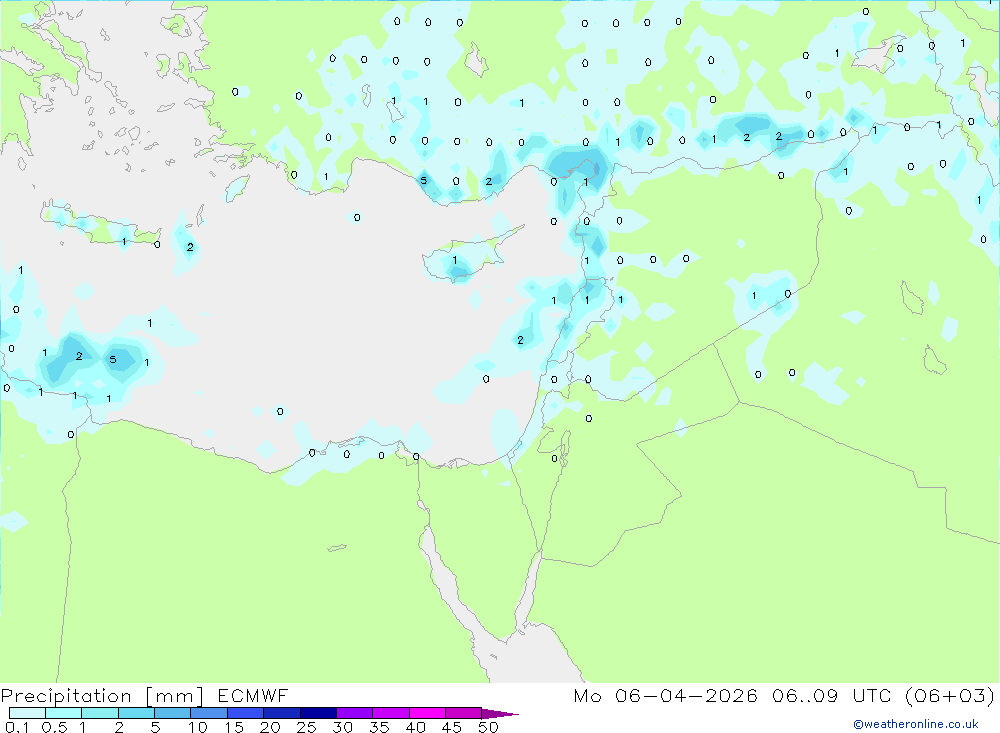Click the 0.1–0.5 mm legend color swatch
The height and width of the screenshot is (733, 1000).
point(27,713)
